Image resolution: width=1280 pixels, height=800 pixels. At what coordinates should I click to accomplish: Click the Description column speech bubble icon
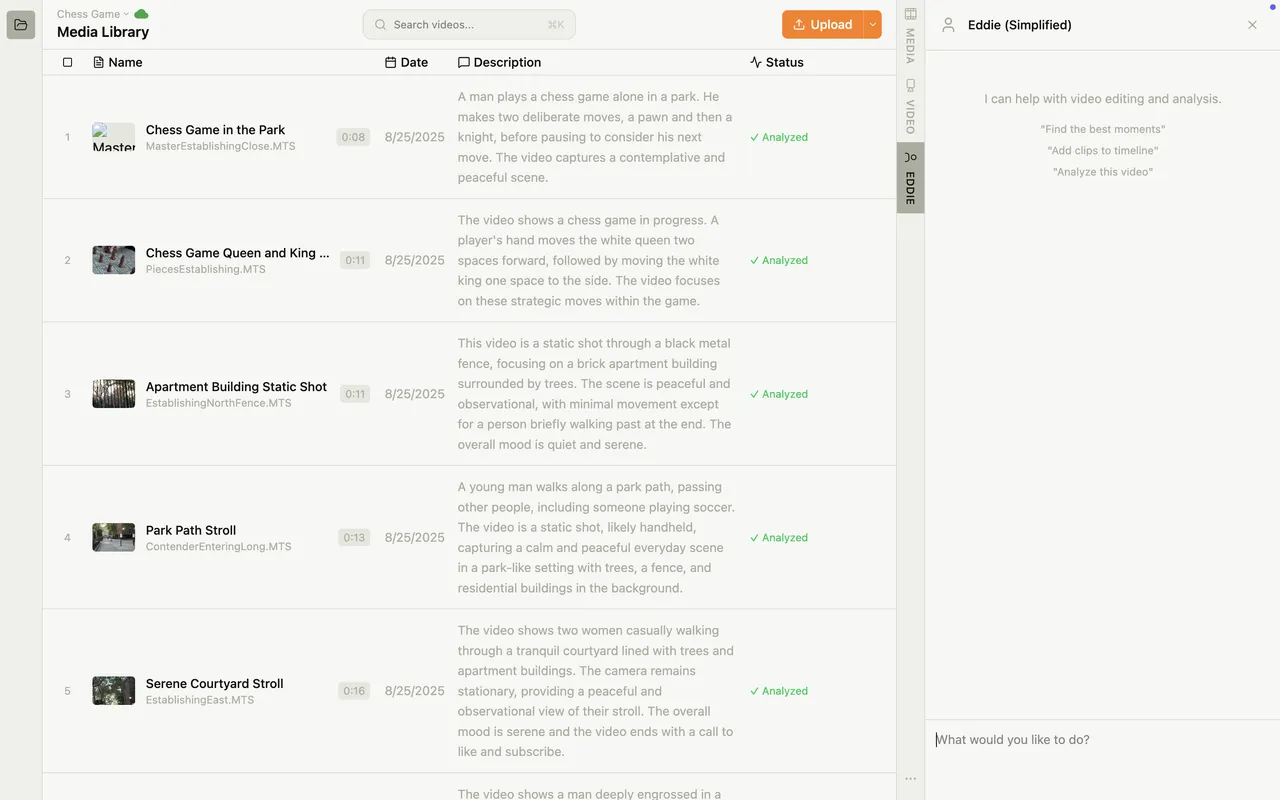(x=463, y=62)
